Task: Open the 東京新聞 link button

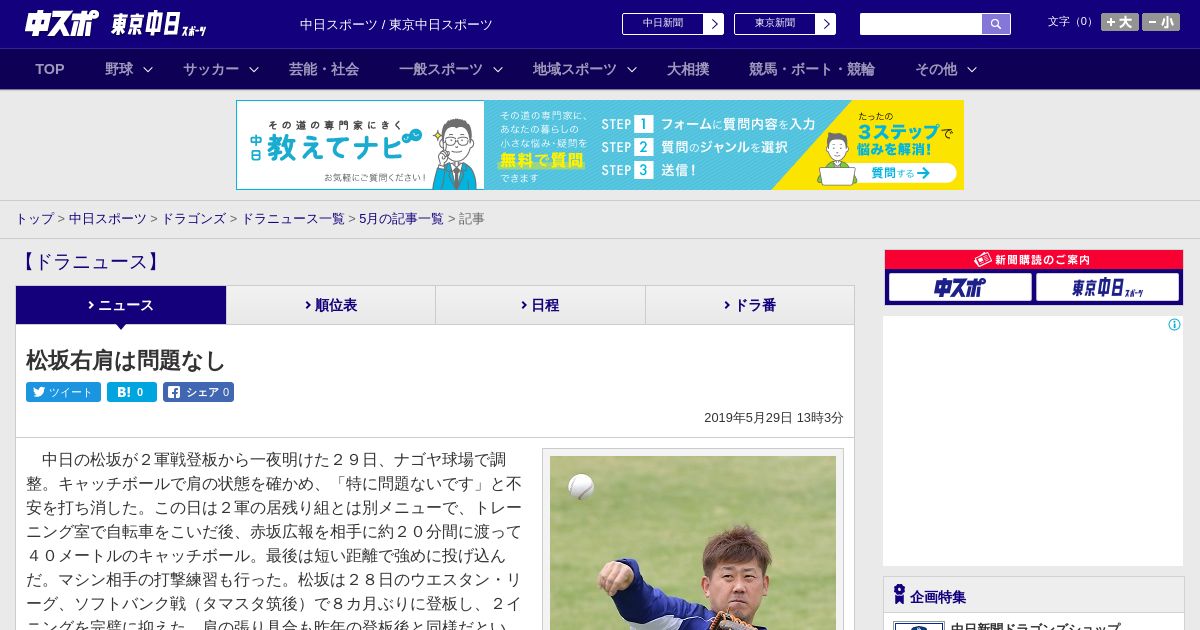Action: pos(785,24)
